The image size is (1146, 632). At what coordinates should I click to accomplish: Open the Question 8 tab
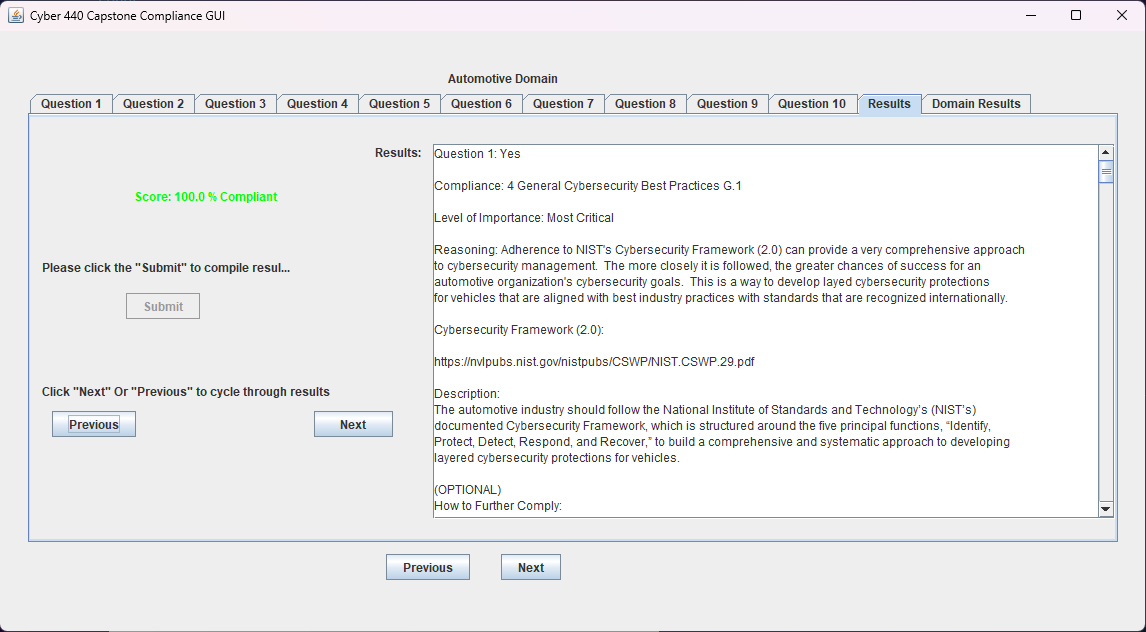(645, 104)
